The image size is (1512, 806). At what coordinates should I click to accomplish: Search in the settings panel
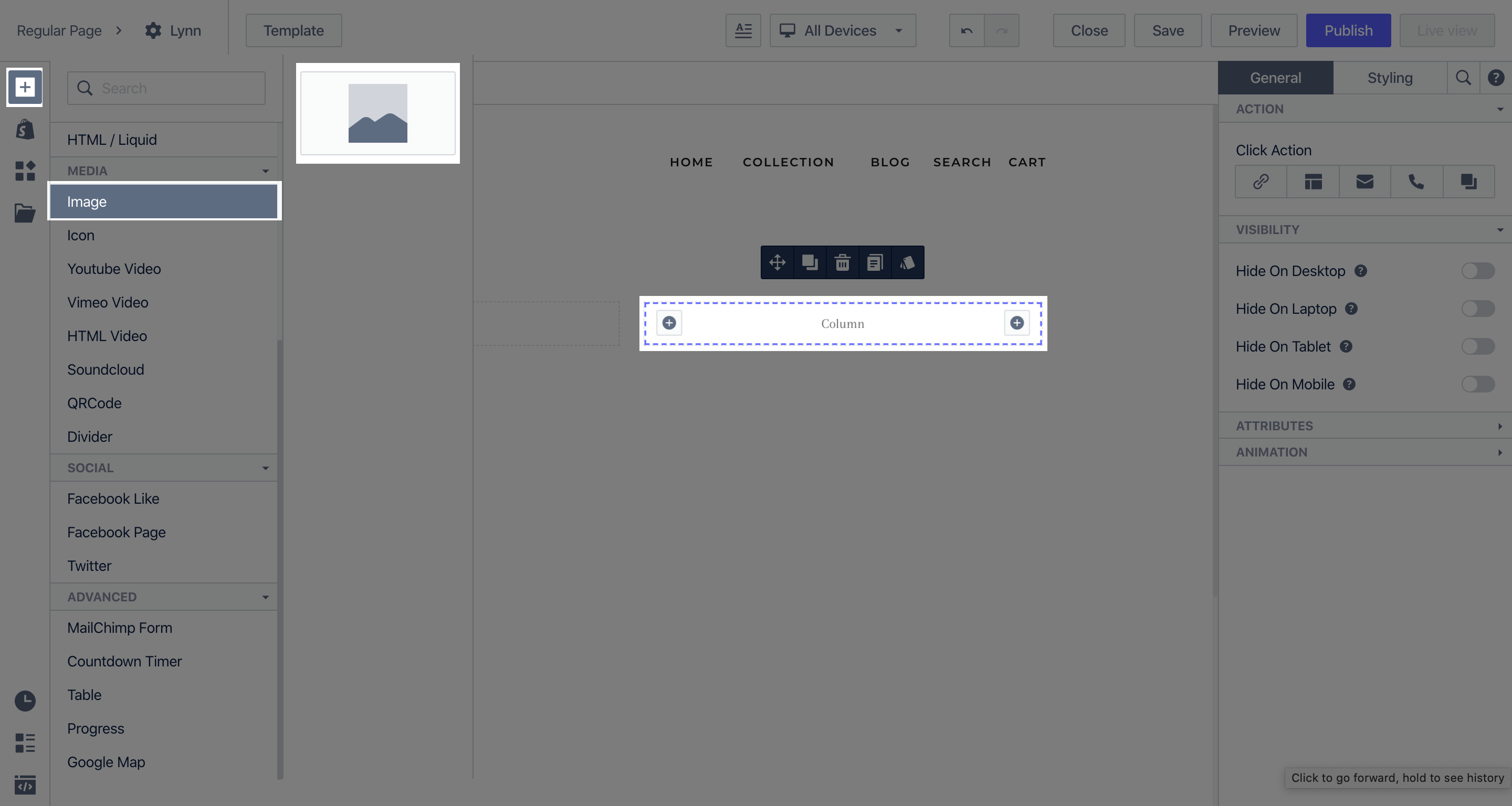[x=1463, y=78]
